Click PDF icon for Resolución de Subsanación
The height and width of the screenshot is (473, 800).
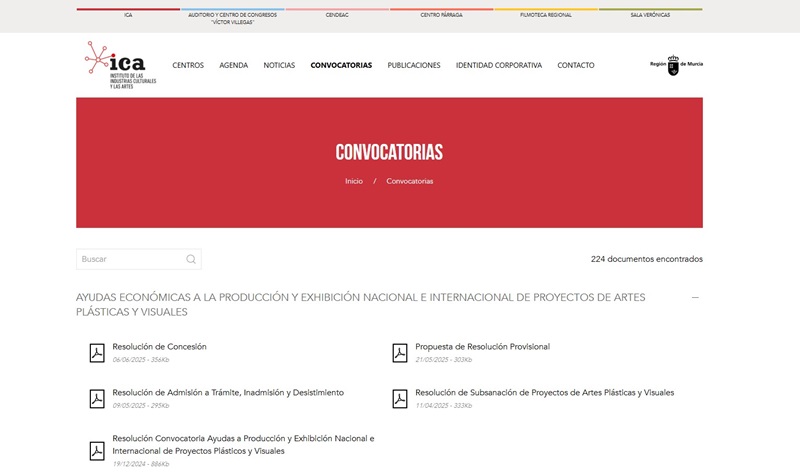[x=400, y=398]
